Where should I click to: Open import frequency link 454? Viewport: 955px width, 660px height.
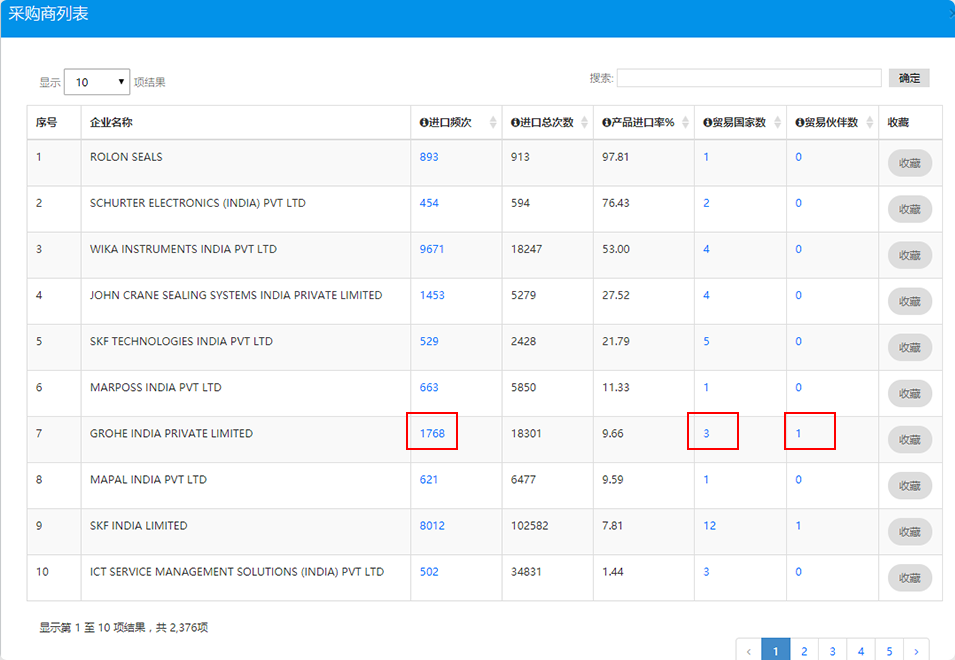429,203
